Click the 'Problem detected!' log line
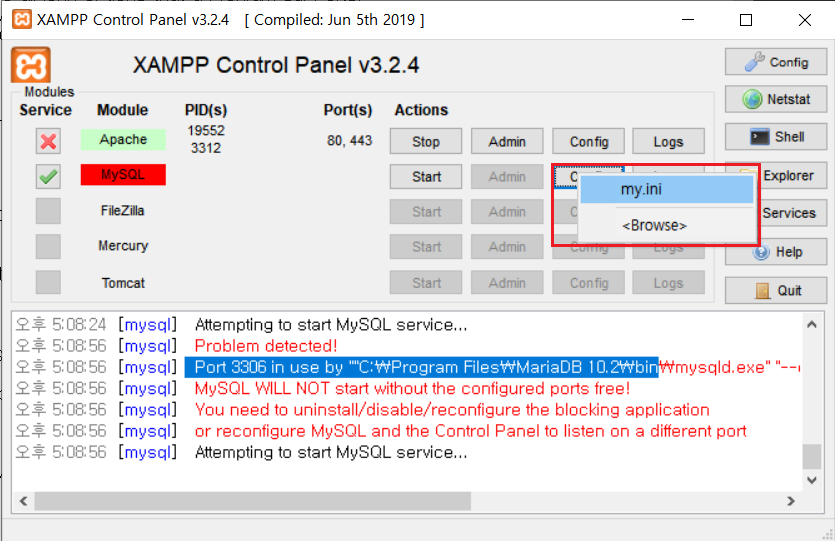The height and width of the screenshot is (541, 835). [266, 346]
